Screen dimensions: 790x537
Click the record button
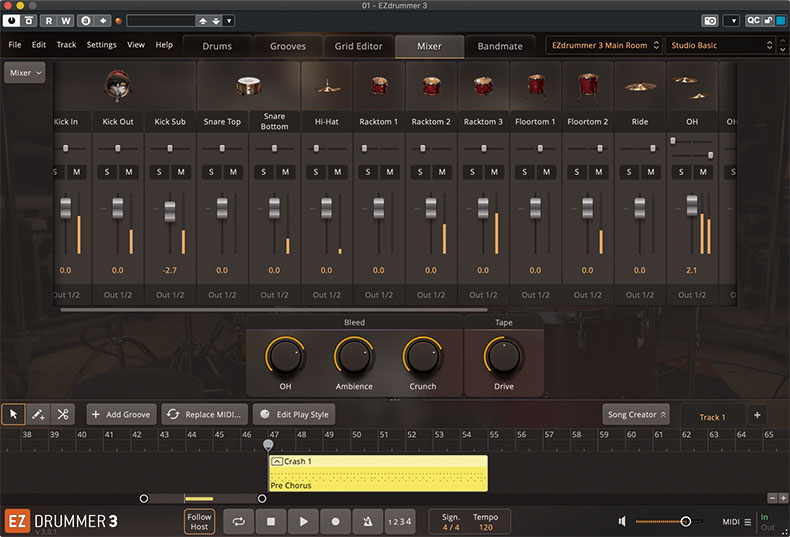click(336, 521)
